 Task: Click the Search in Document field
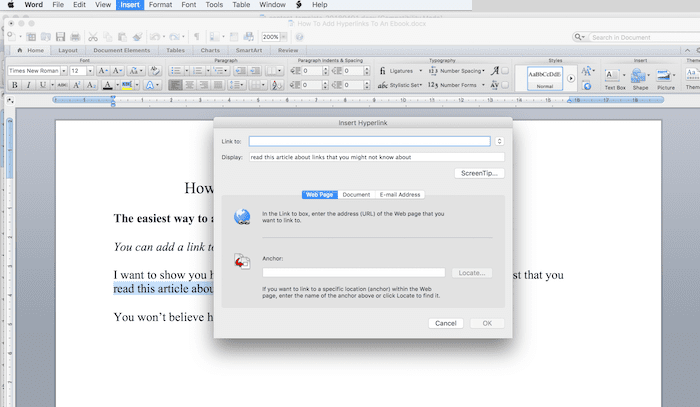[x=643, y=37]
